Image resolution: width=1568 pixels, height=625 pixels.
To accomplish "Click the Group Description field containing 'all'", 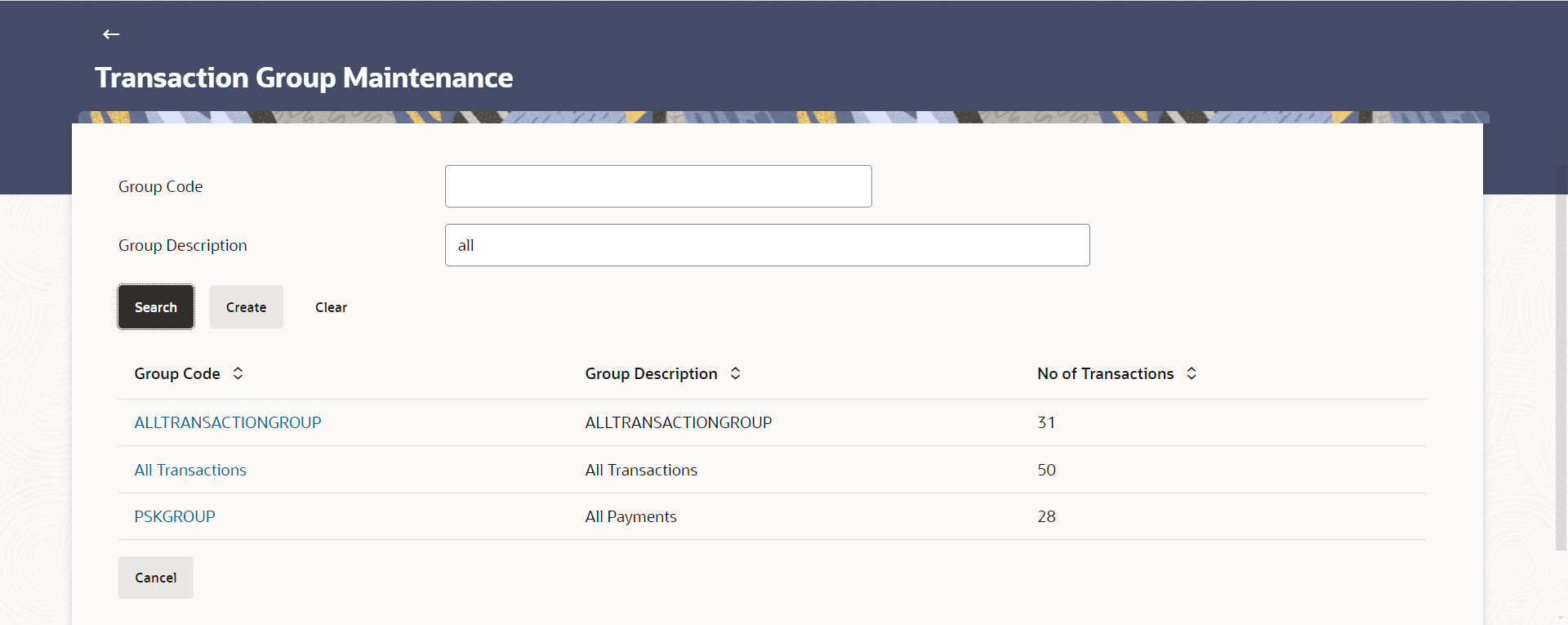I will [766, 245].
